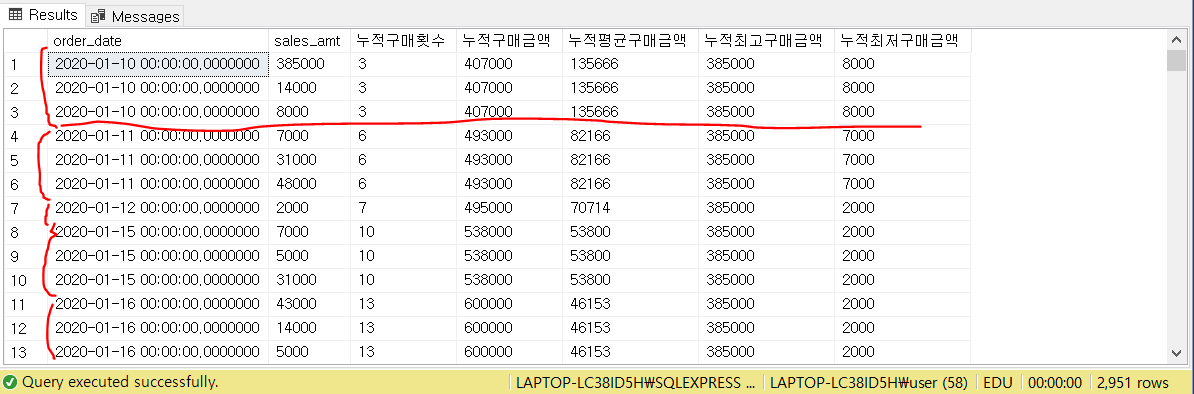
Task: Open the Messages tab
Action: (135, 16)
